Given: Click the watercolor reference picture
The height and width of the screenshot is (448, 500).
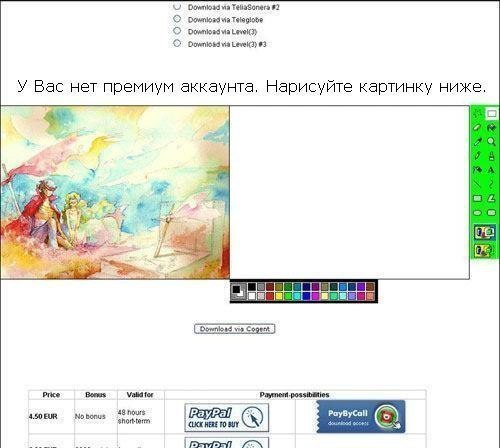Looking at the screenshot, I should [x=115, y=192].
